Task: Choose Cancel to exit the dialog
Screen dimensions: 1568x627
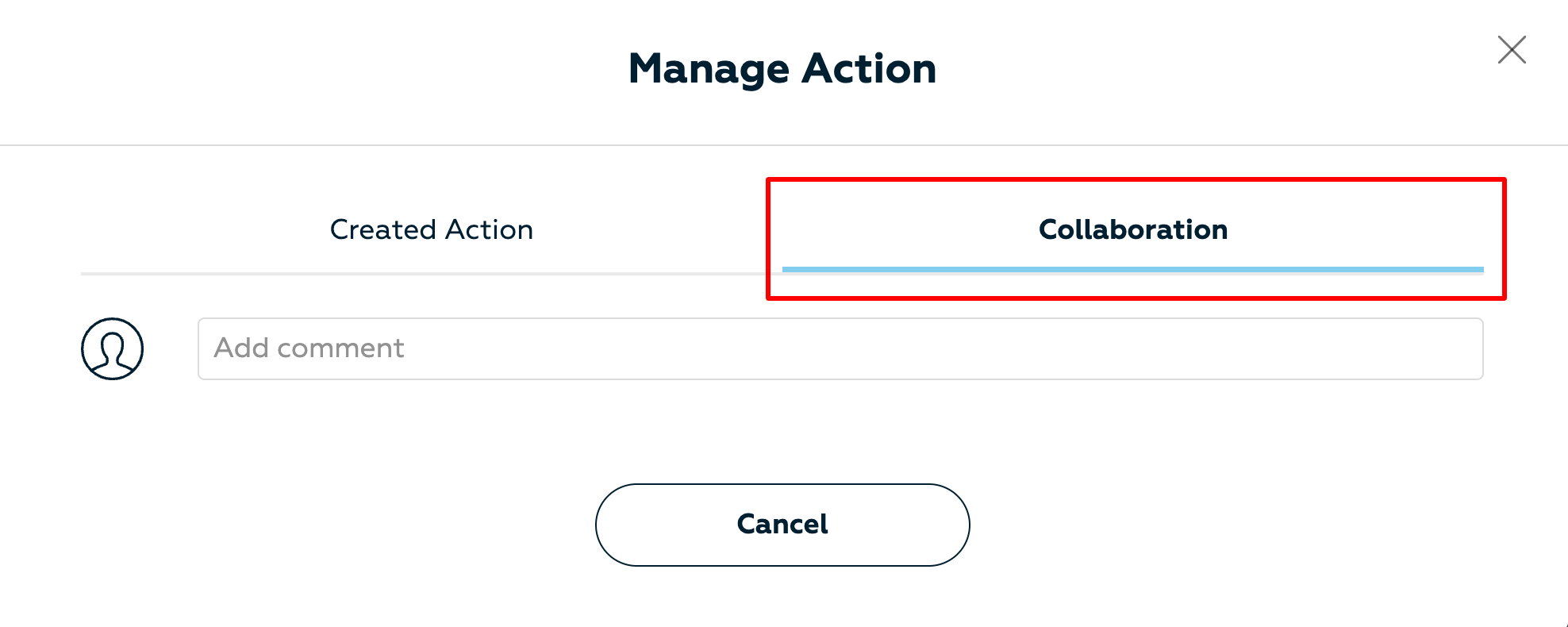Action: tap(782, 525)
